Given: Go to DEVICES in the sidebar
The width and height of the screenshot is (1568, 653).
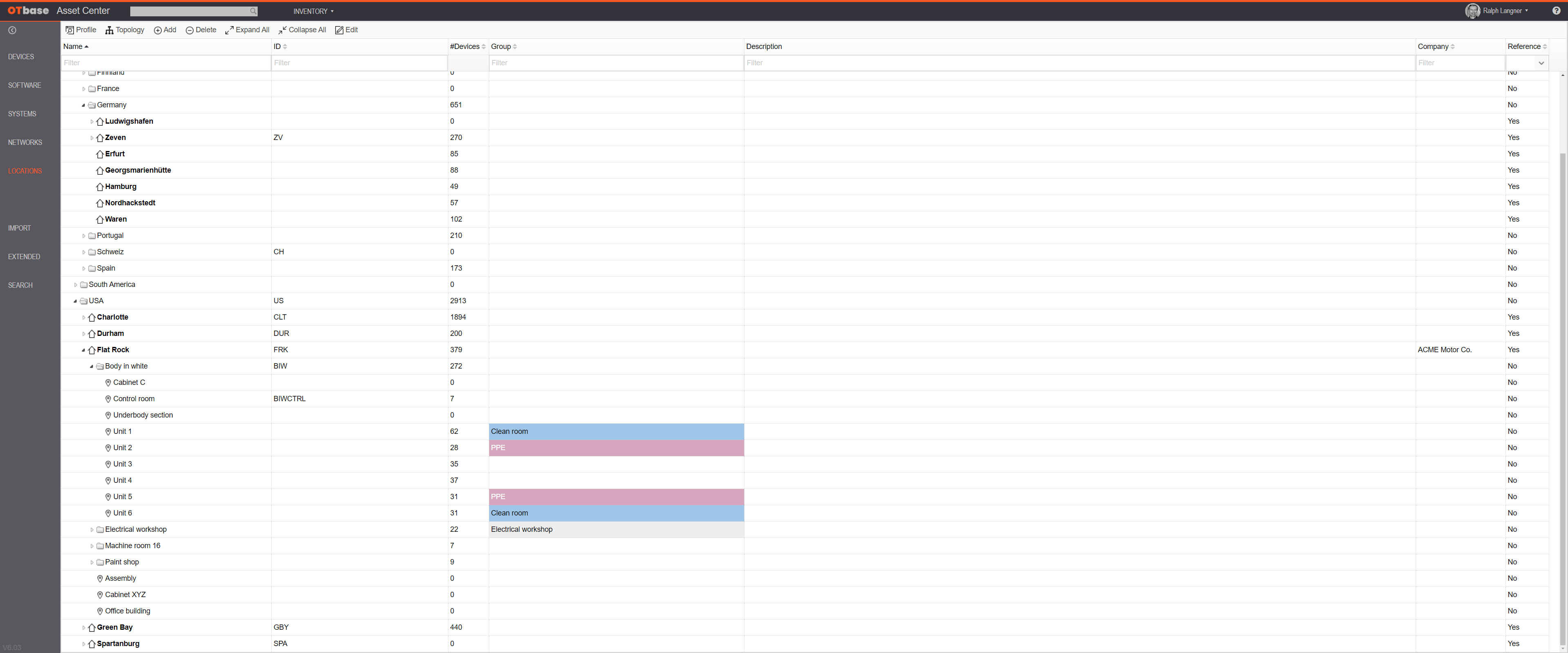Looking at the screenshot, I should coord(21,57).
